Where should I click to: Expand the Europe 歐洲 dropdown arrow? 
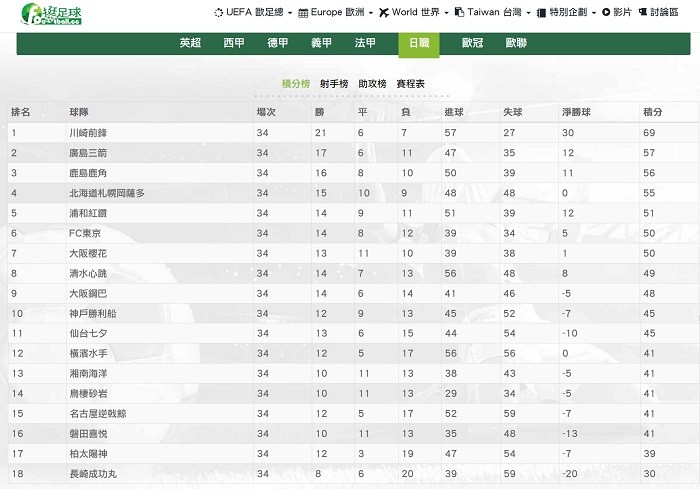371,13
